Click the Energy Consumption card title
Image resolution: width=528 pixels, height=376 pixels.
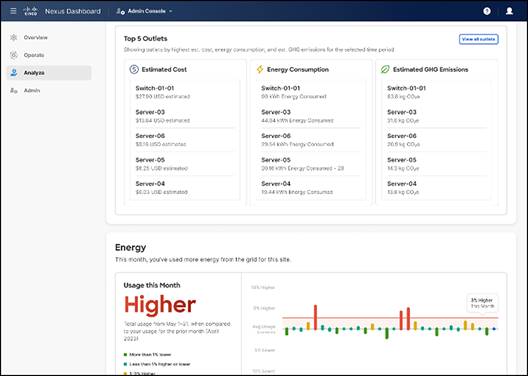click(298, 69)
